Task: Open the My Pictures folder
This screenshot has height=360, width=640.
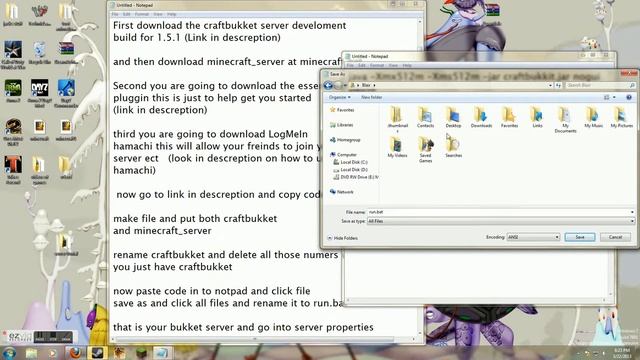Action: (621, 117)
